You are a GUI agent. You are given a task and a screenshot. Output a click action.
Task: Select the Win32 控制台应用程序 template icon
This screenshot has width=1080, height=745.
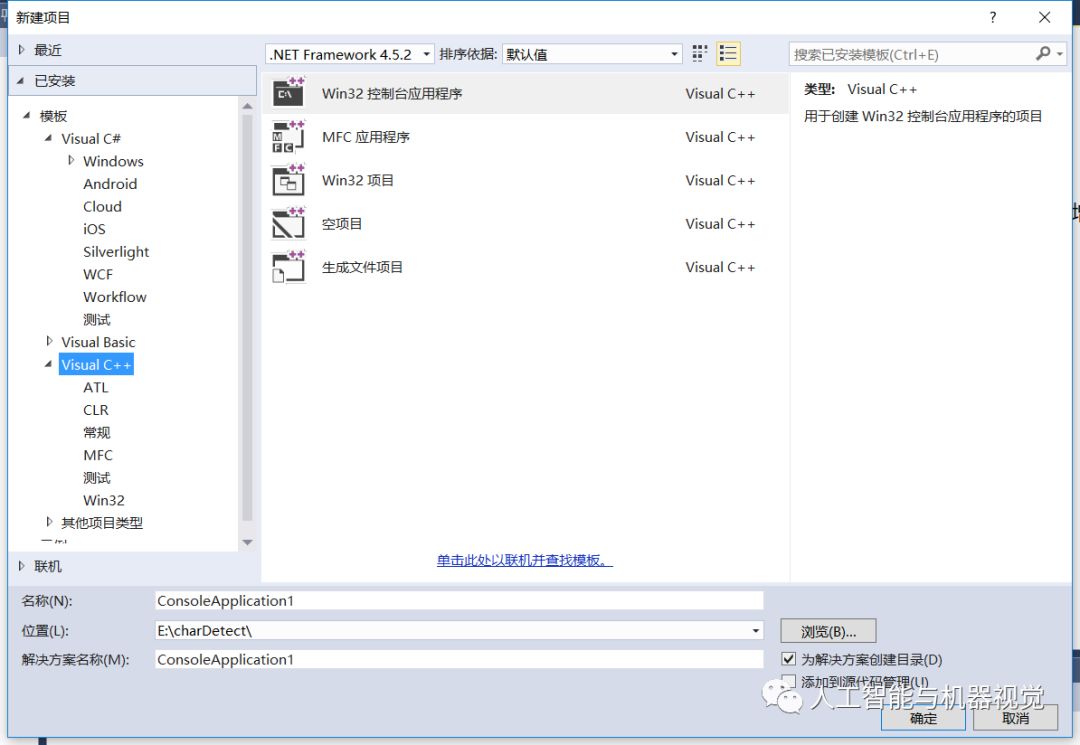coord(289,92)
